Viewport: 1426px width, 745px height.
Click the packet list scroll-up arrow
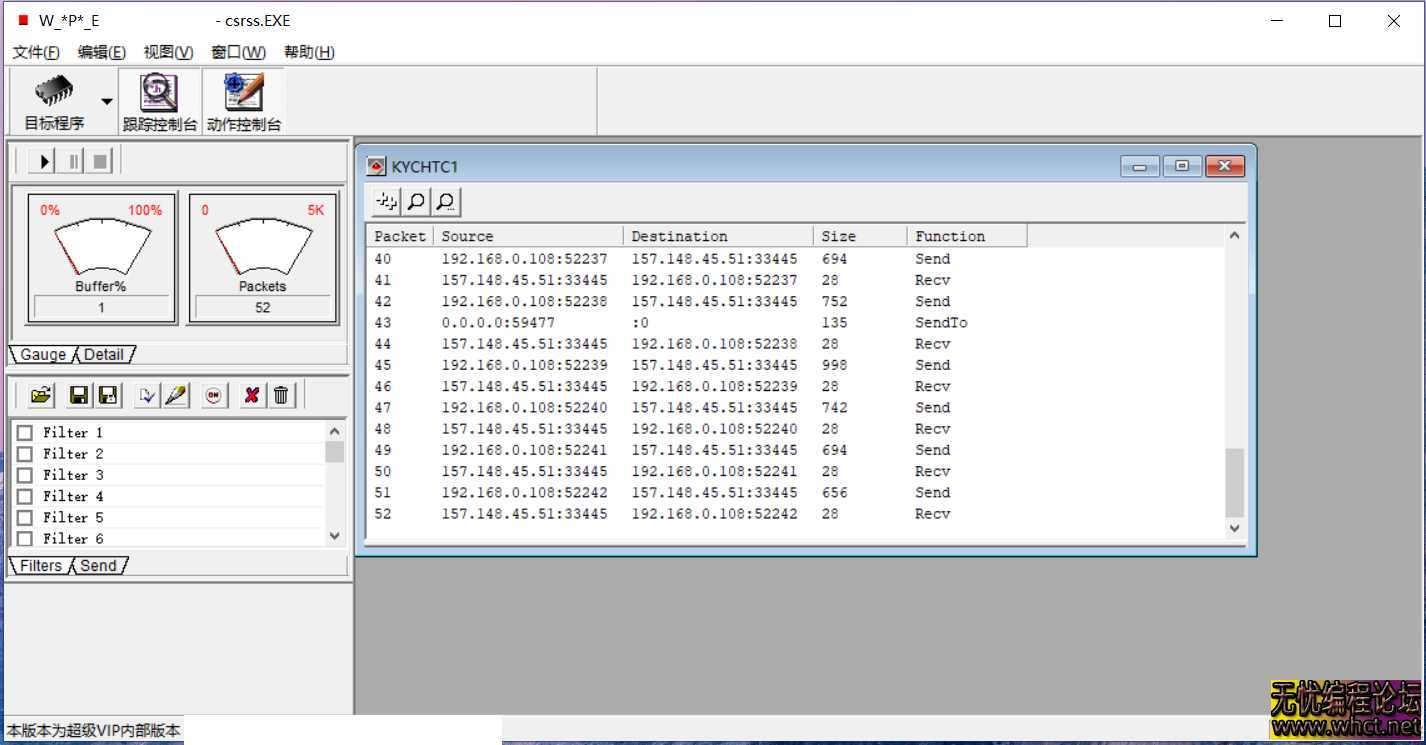point(1234,236)
